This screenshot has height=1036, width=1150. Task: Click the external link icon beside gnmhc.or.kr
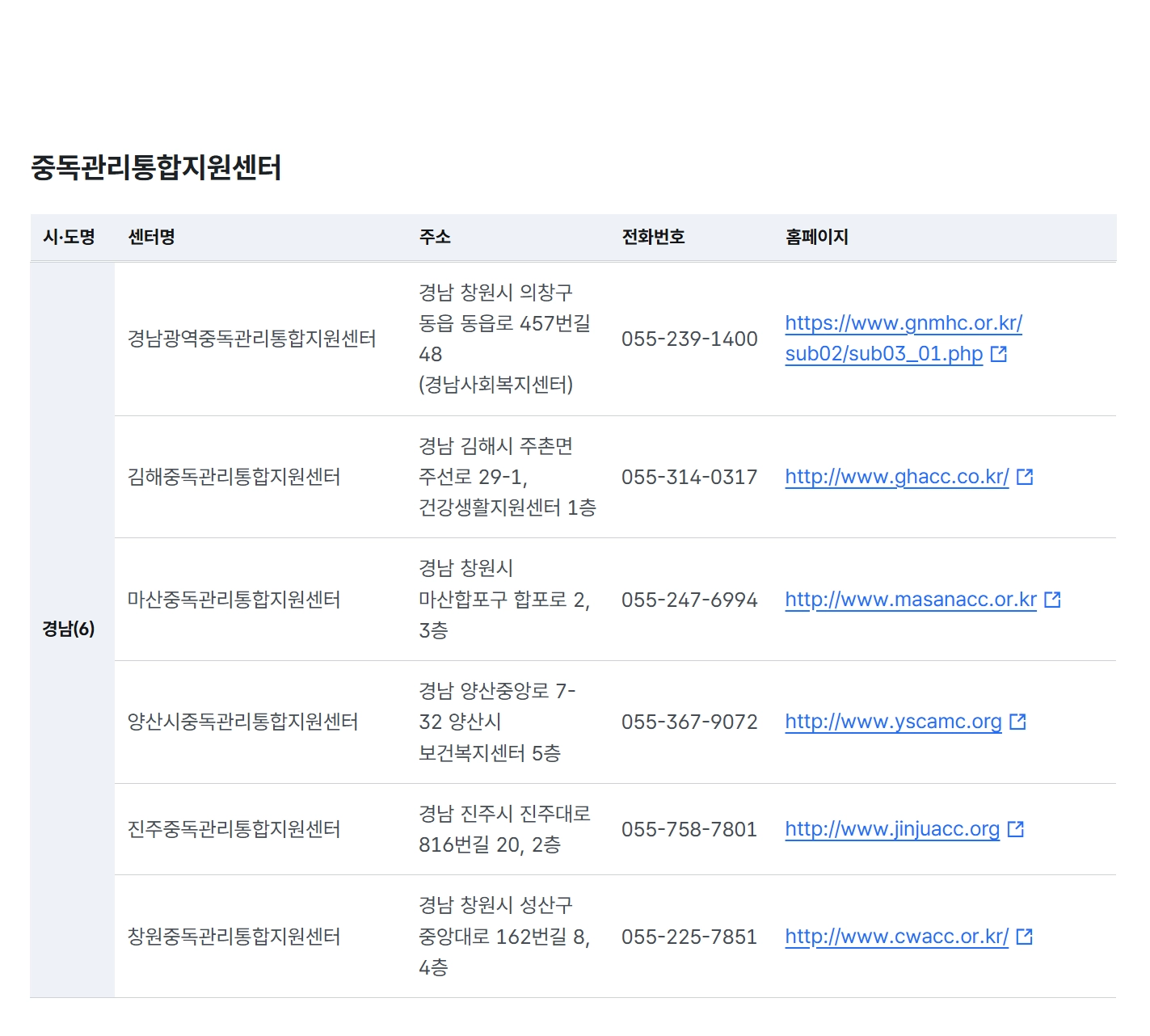click(x=1000, y=354)
